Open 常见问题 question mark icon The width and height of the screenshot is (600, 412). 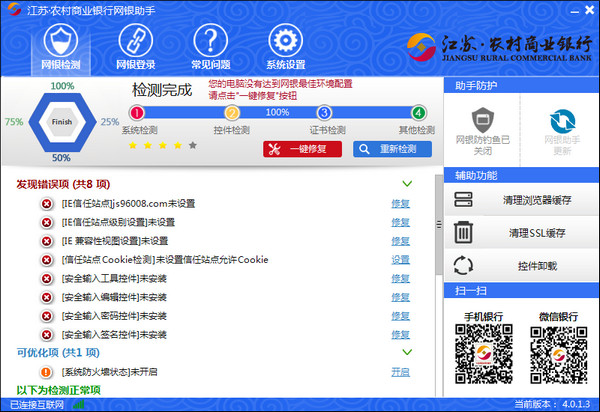click(210, 40)
